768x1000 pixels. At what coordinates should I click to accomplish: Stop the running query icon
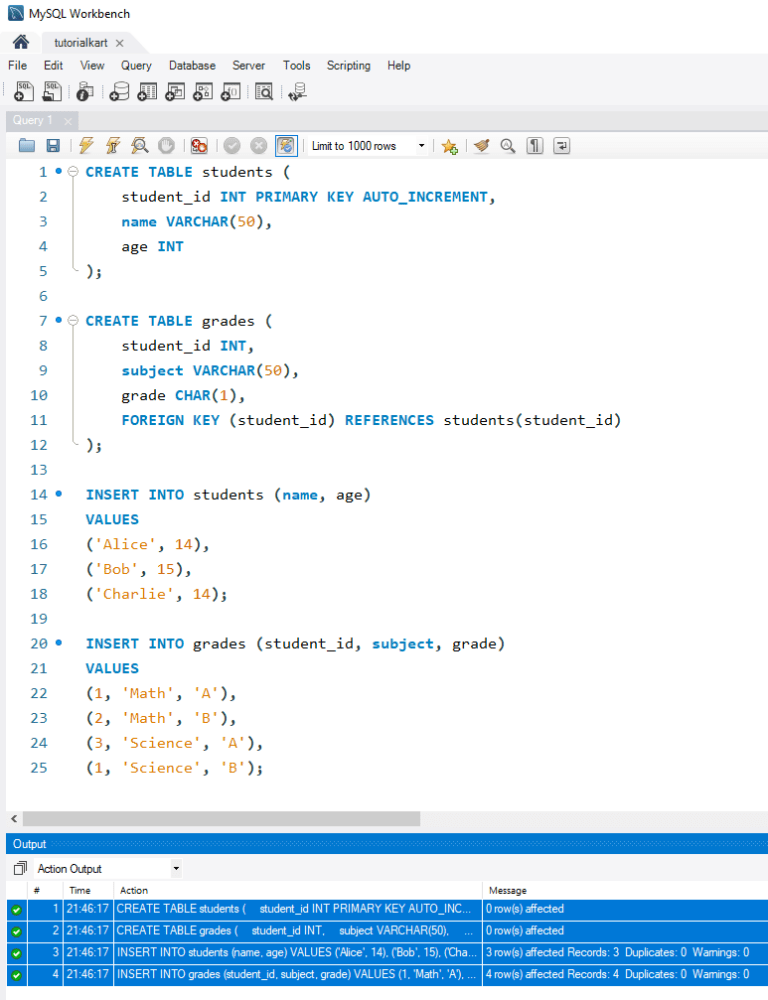tap(166, 146)
